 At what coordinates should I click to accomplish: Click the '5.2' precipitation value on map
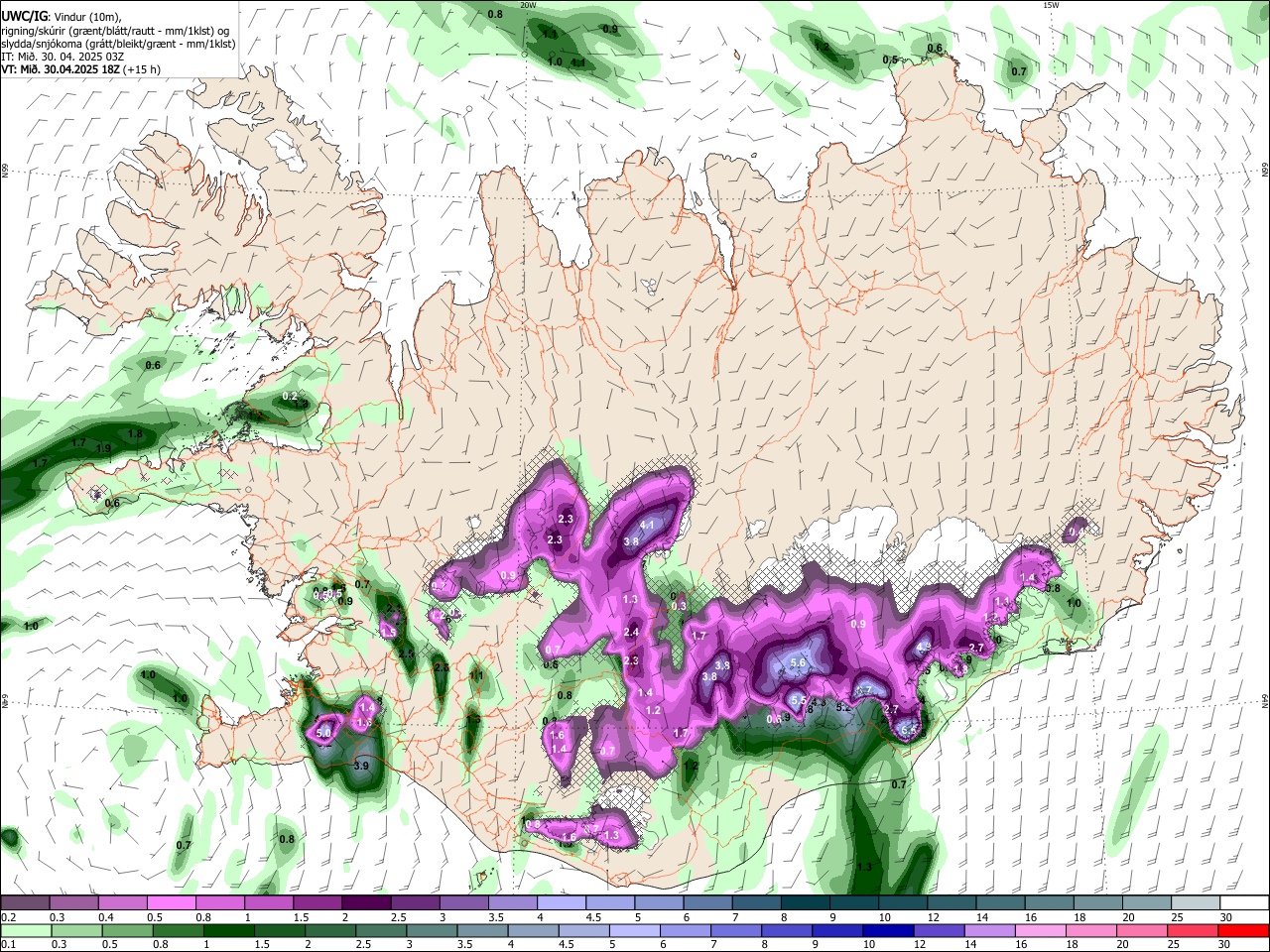pos(843,708)
